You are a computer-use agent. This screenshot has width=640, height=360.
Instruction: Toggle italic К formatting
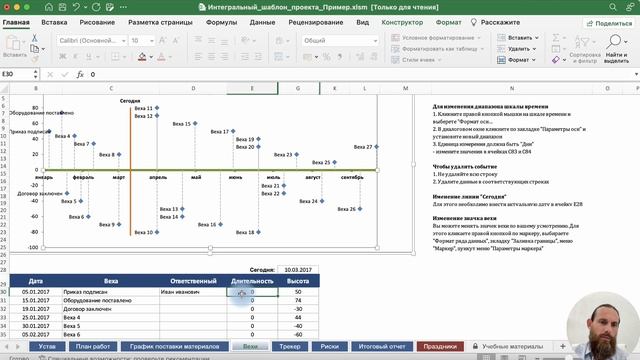pos(76,56)
